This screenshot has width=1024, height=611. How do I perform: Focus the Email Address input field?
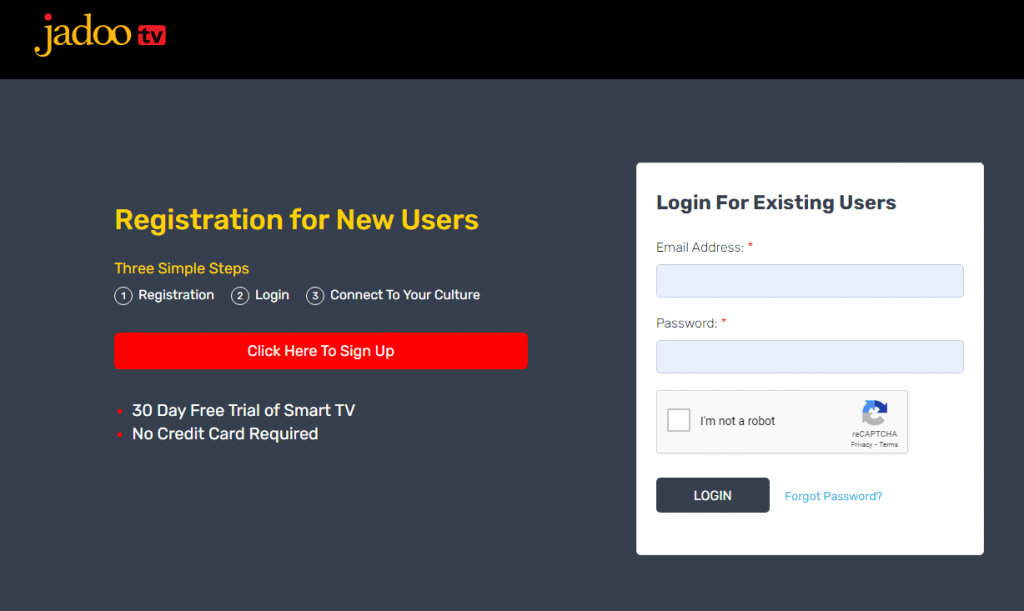point(810,281)
